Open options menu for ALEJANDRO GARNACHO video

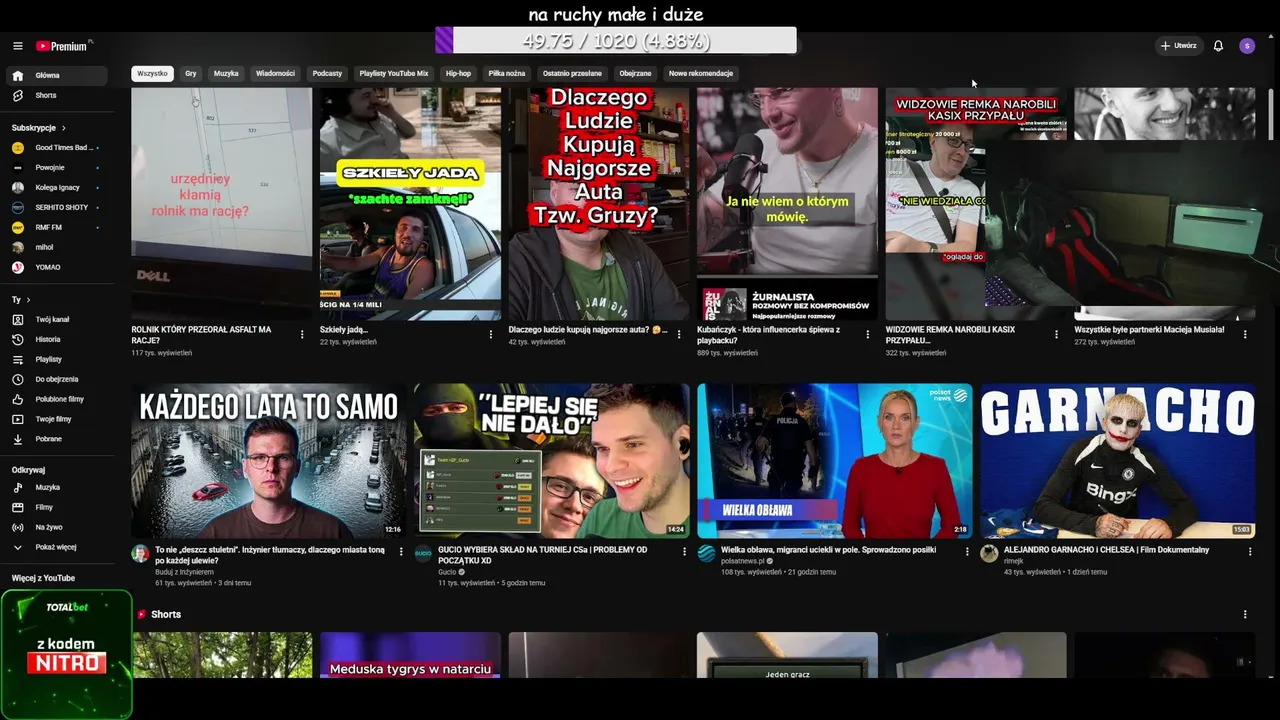1250,551
